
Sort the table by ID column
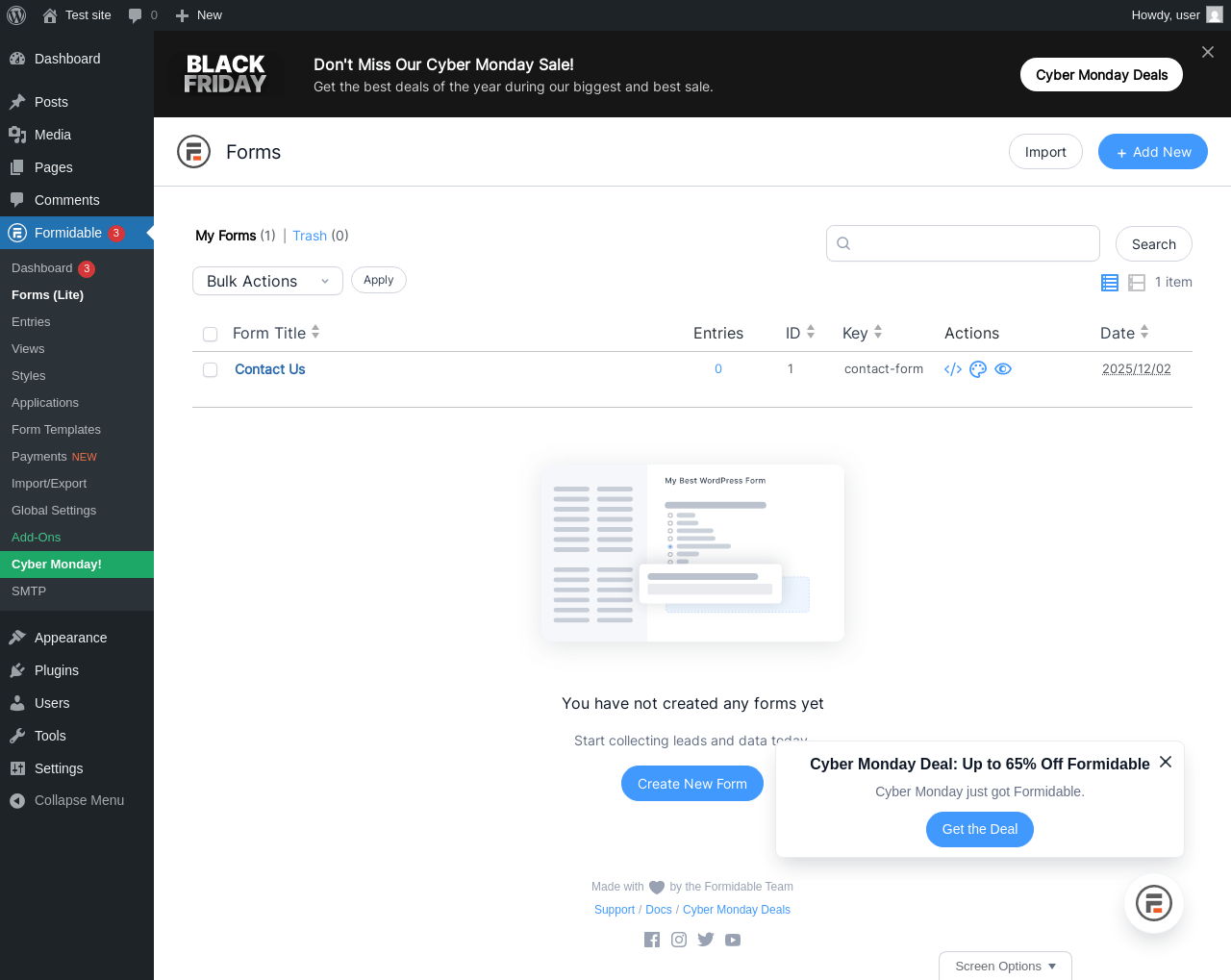[800, 333]
